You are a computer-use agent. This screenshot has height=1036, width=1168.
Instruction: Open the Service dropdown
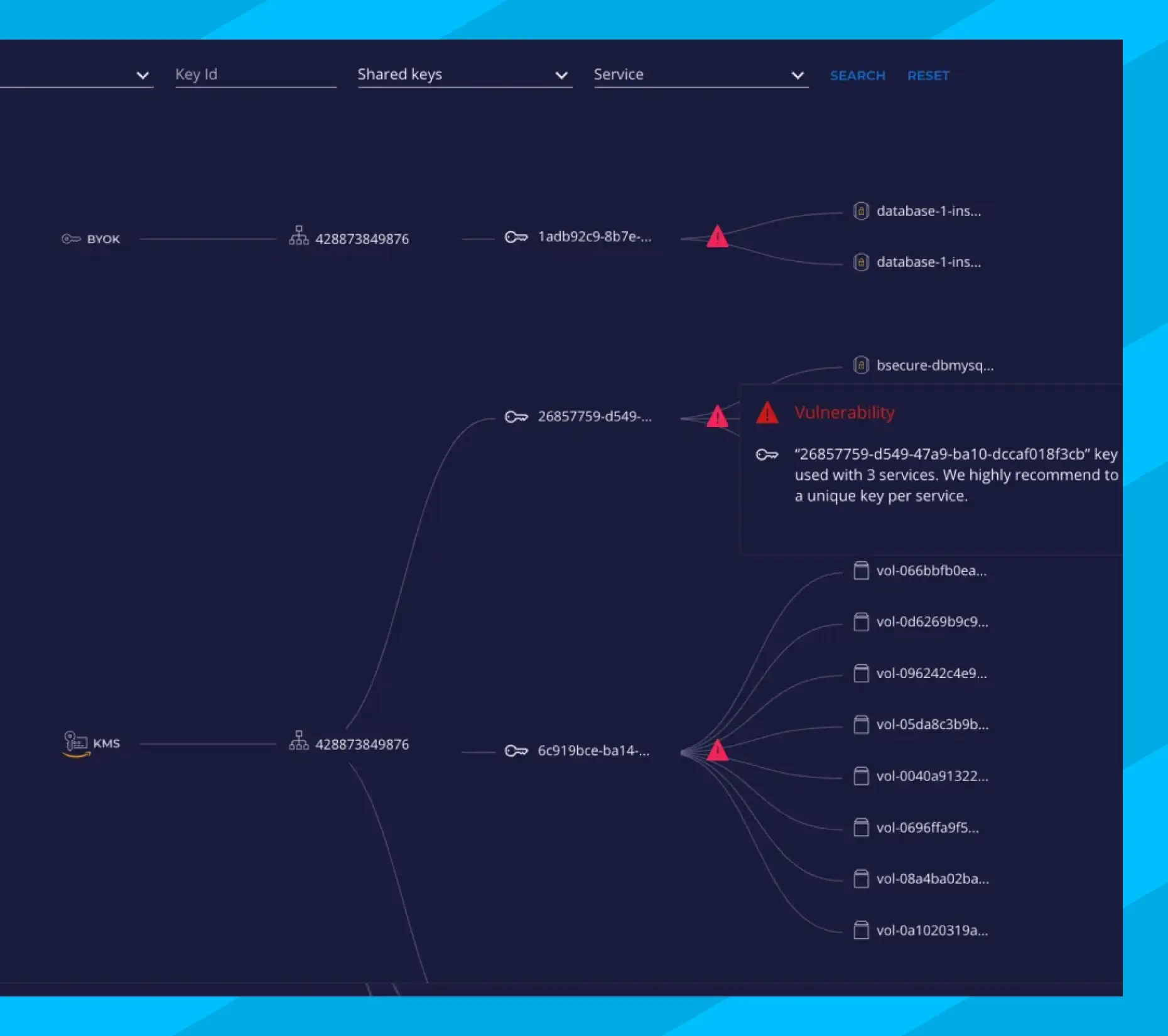701,75
